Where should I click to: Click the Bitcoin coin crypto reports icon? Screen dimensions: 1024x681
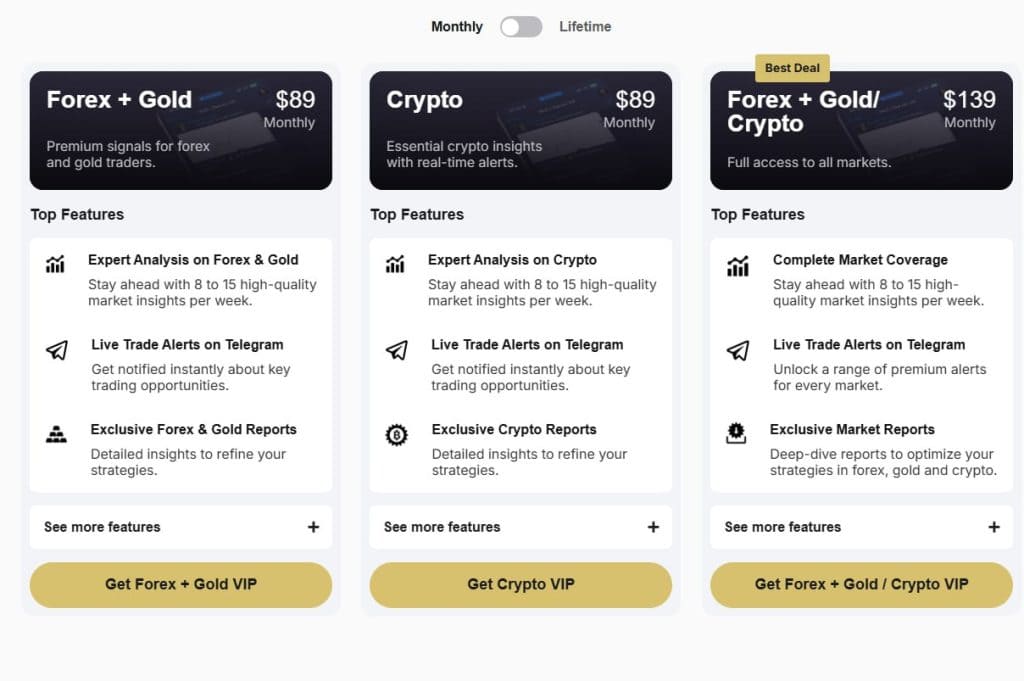[x=396, y=435]
